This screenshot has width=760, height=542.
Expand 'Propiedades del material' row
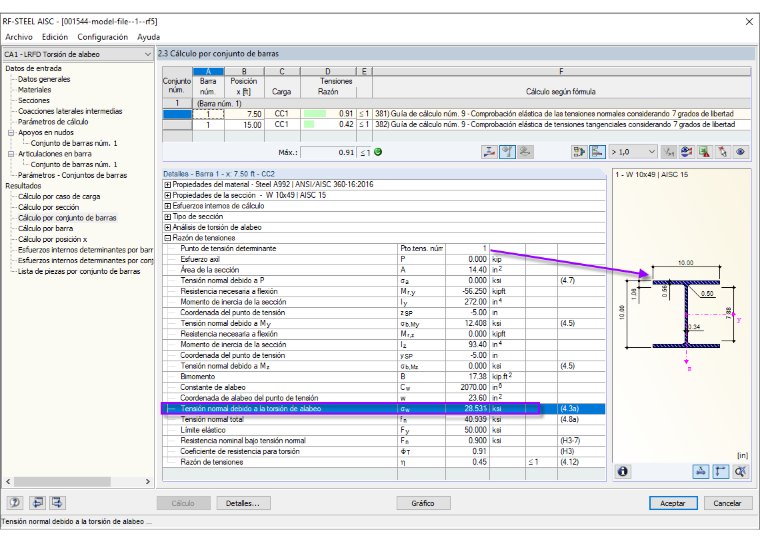[167, 185]
